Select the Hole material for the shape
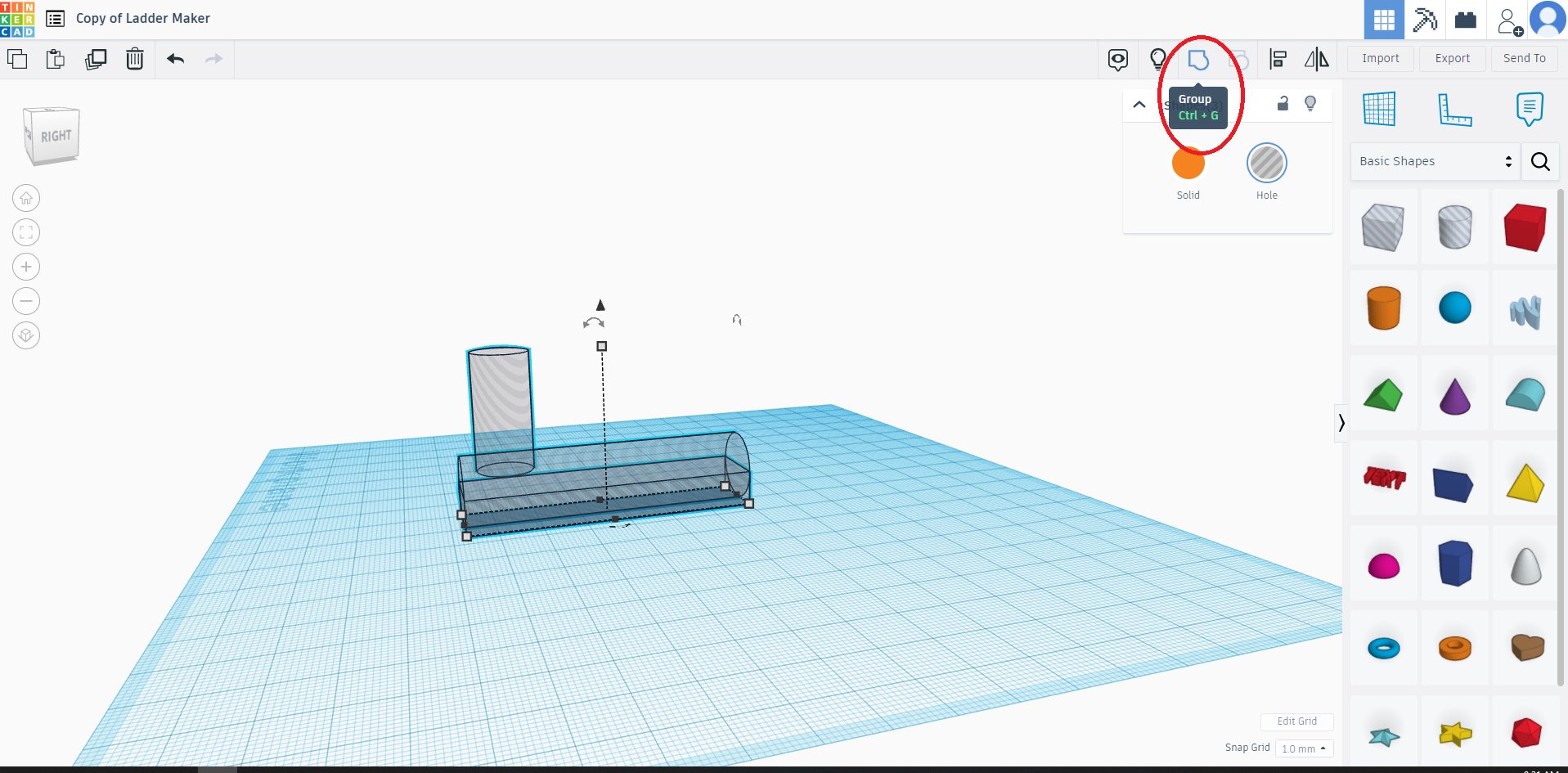Viewport: 1568px width, 773px height. click(1267, 163)
